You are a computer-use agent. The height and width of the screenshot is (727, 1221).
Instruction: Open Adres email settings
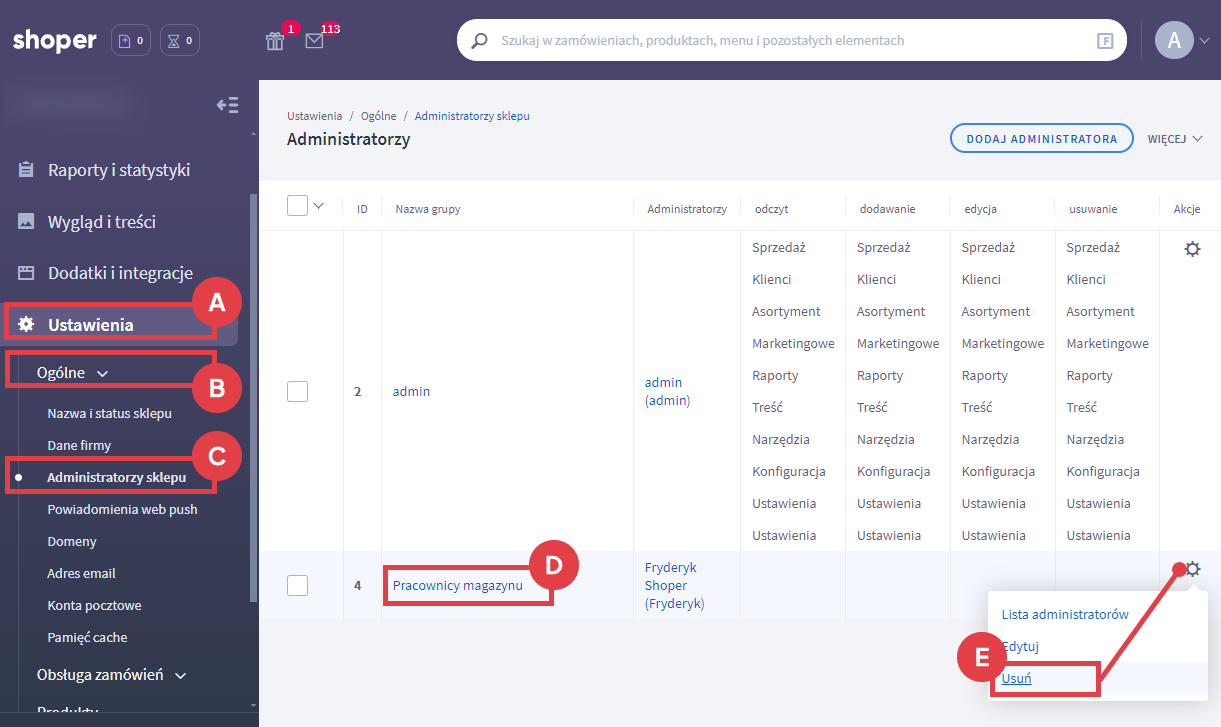(81, 573)
